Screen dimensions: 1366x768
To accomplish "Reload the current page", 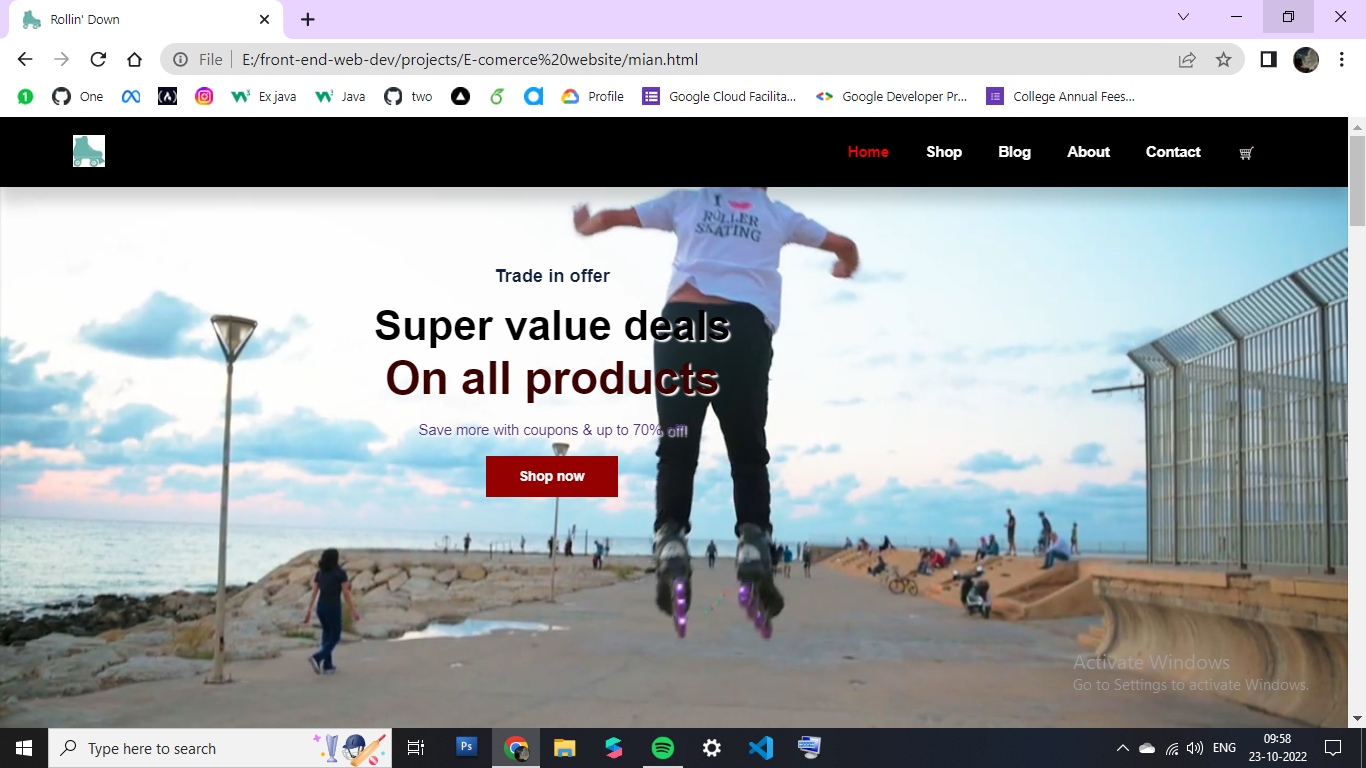I will click(97, 59).
